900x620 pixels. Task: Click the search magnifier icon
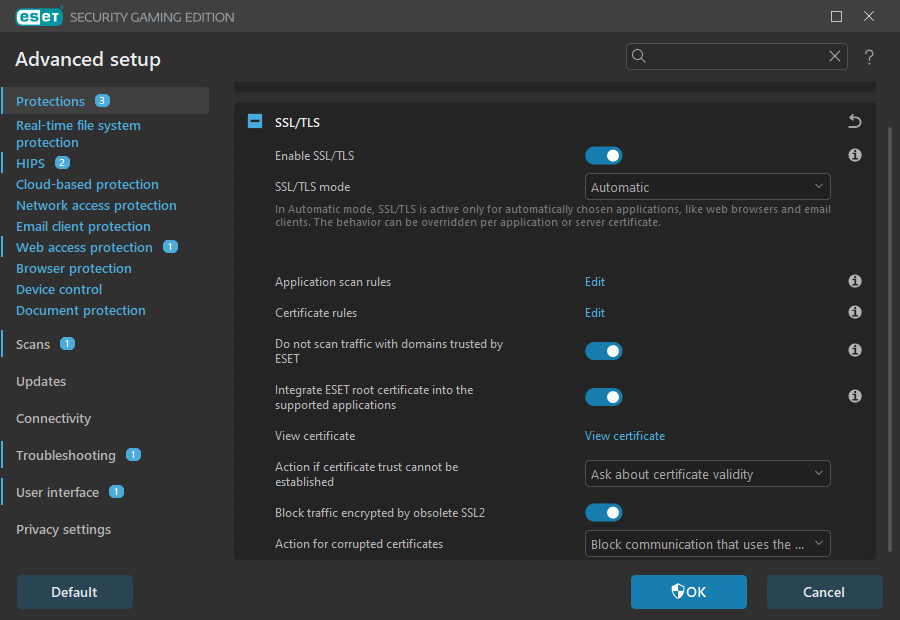coord(639,56)
